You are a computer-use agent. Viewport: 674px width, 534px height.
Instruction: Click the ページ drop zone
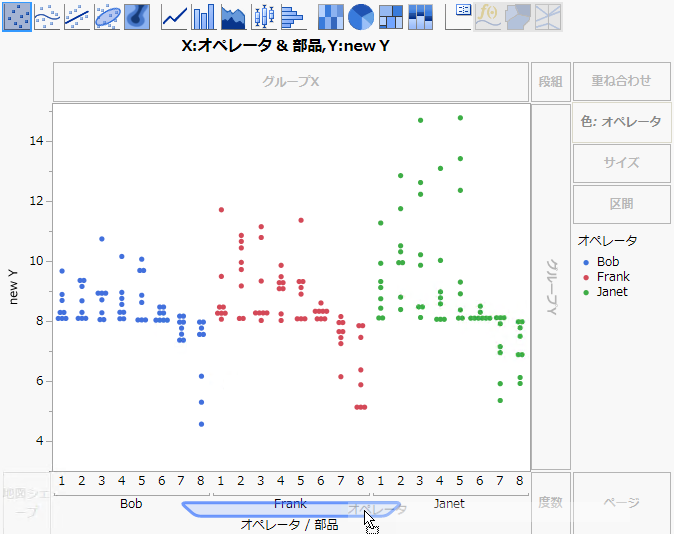pos(622,503)
